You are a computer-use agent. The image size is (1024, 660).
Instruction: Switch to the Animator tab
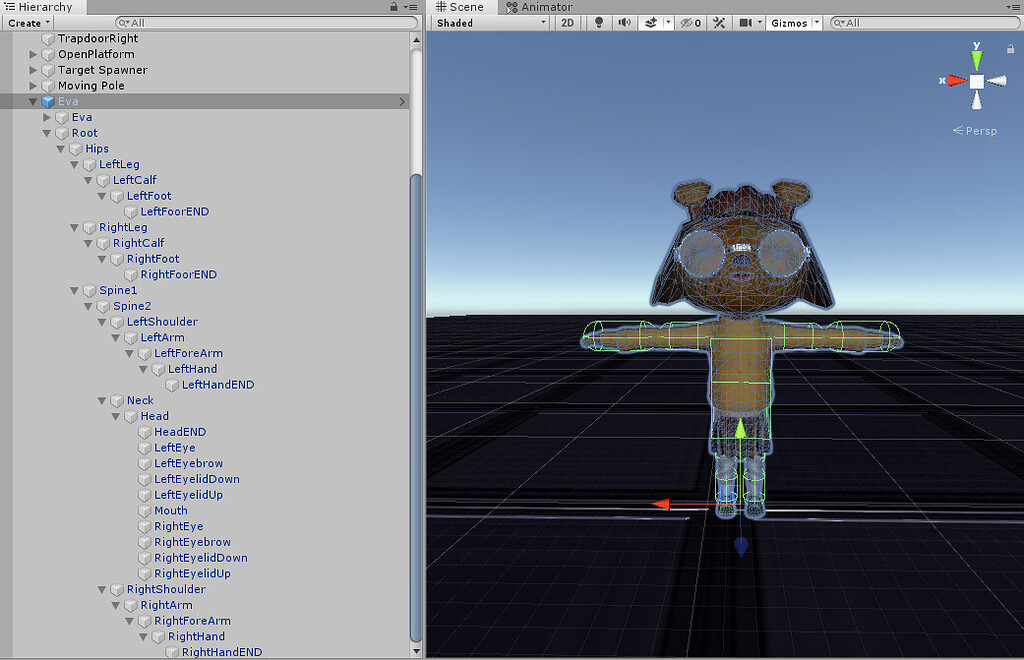[540, 7]
